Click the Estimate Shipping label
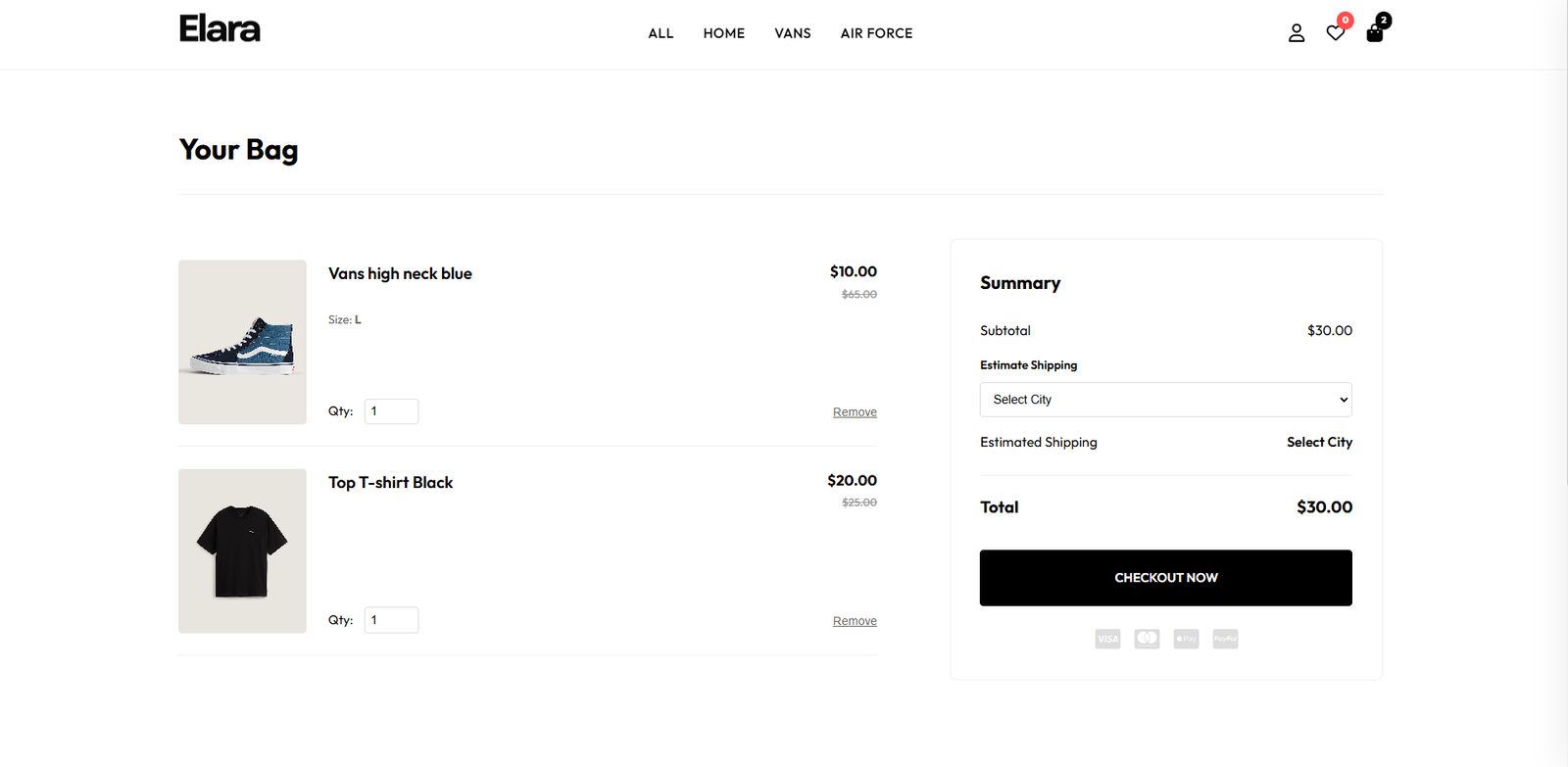 pos(1028,365)
